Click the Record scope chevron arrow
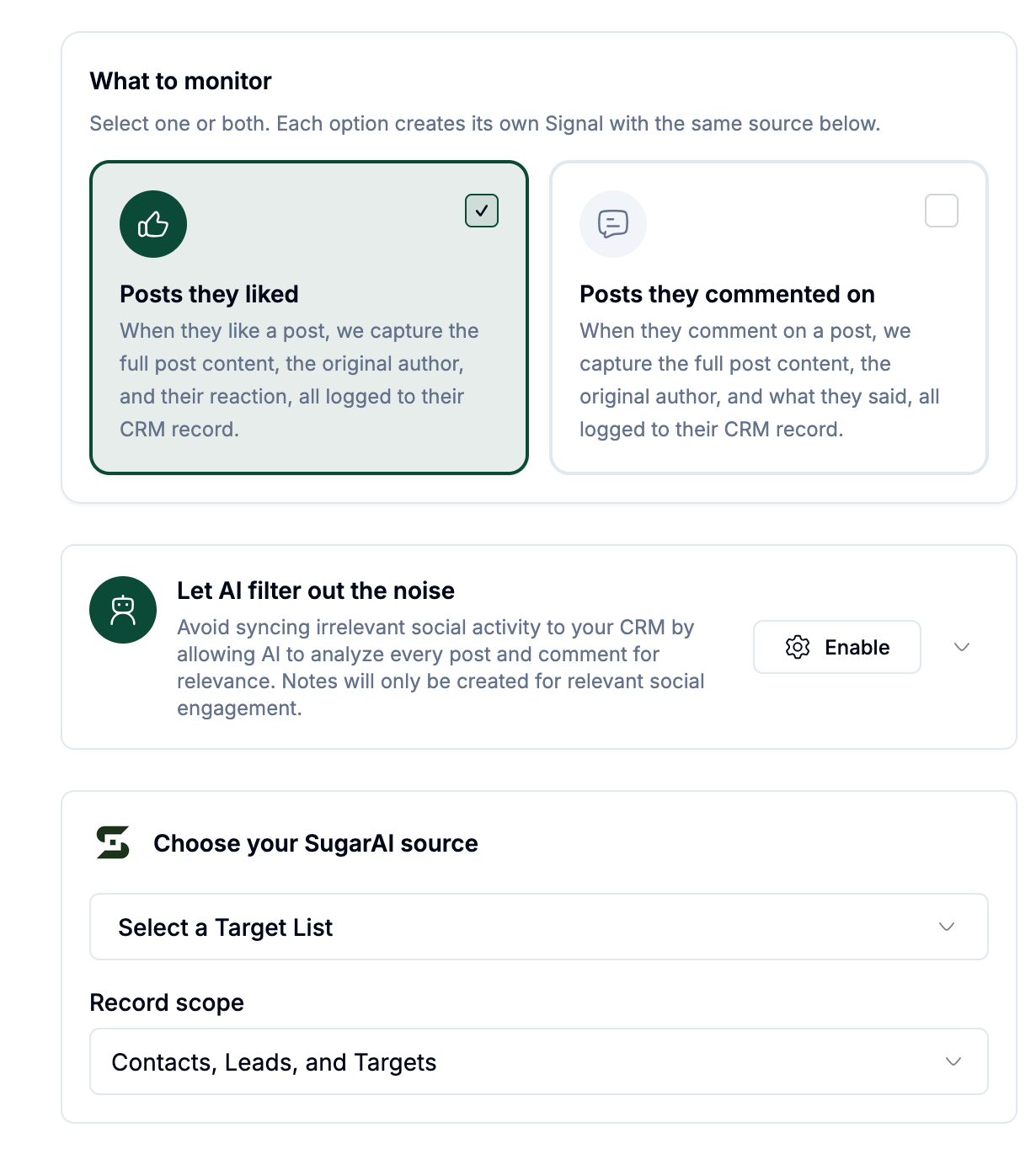The image size is (1036, 1149). [x=953, y=1061]
